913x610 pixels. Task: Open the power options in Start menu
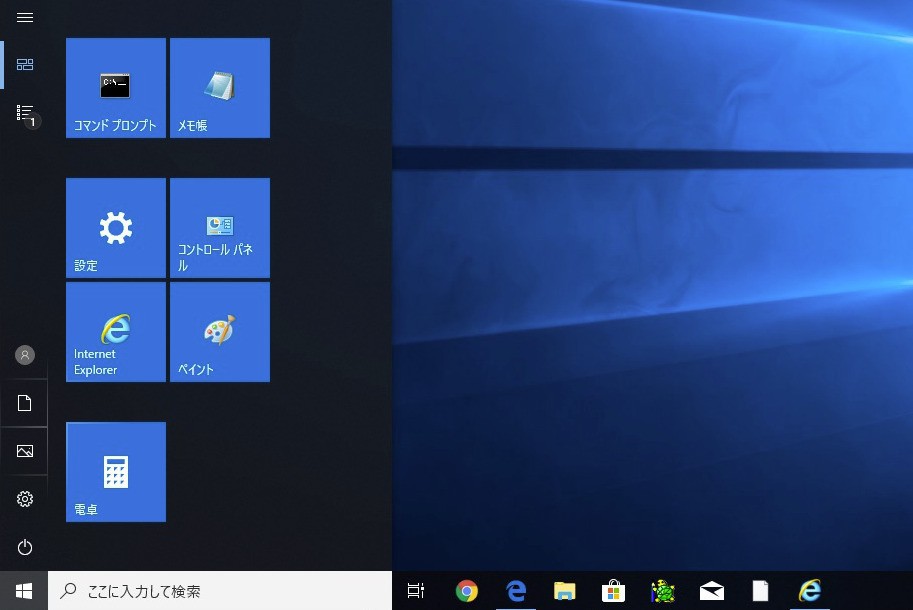(24, 547)
